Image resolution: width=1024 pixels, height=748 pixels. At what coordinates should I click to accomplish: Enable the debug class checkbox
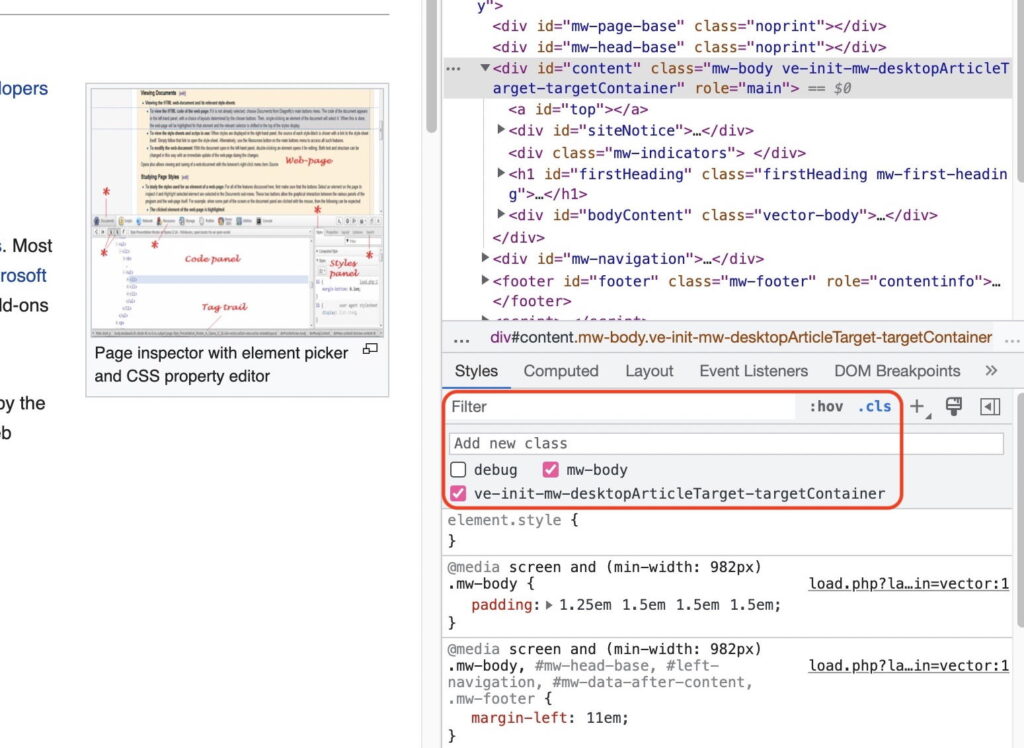pyautogui.click(x=458, y=470)
